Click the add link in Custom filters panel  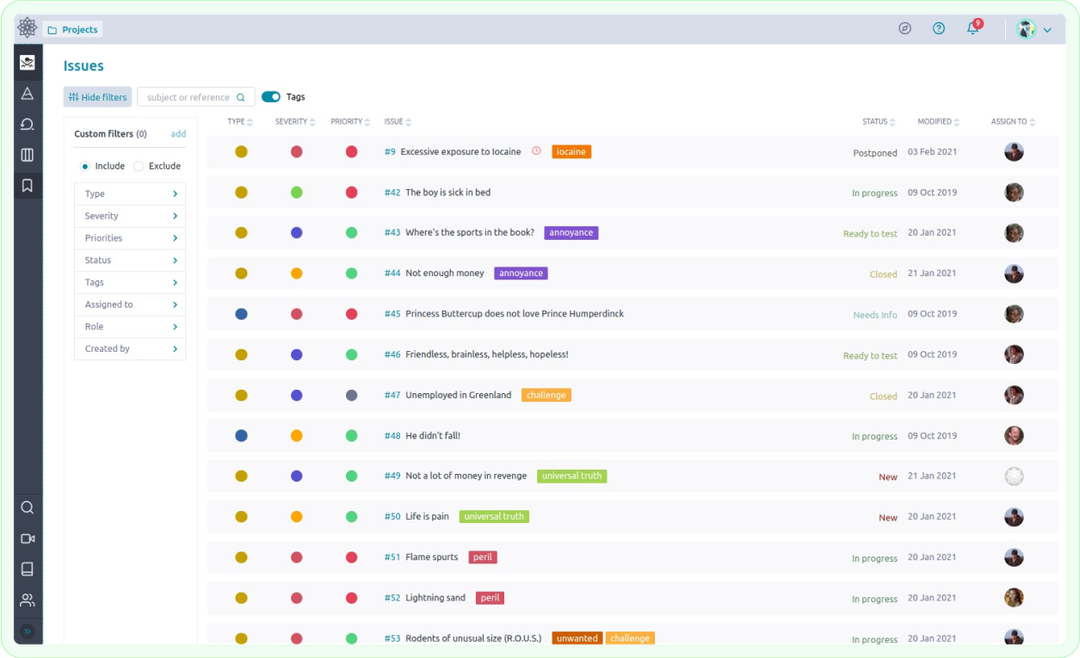point(178,133)
